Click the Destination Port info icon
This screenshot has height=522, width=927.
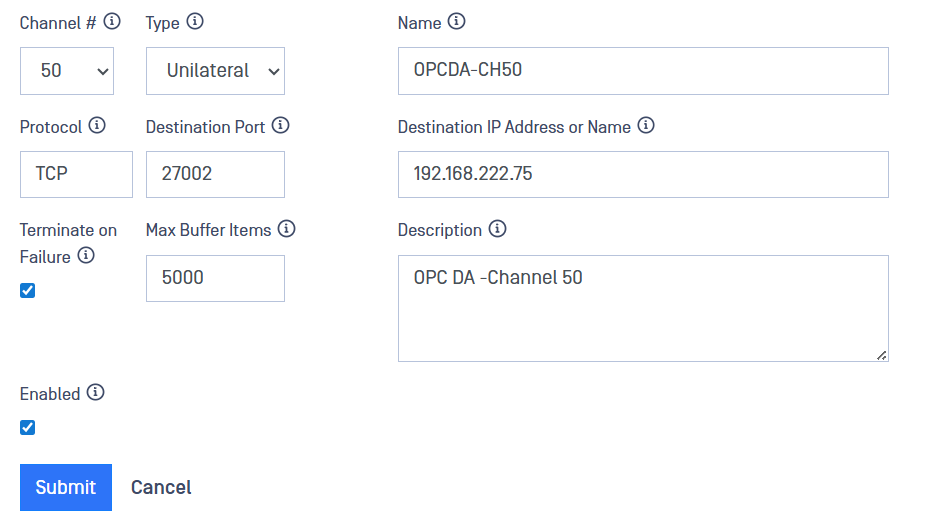click(x=281, y=125)
